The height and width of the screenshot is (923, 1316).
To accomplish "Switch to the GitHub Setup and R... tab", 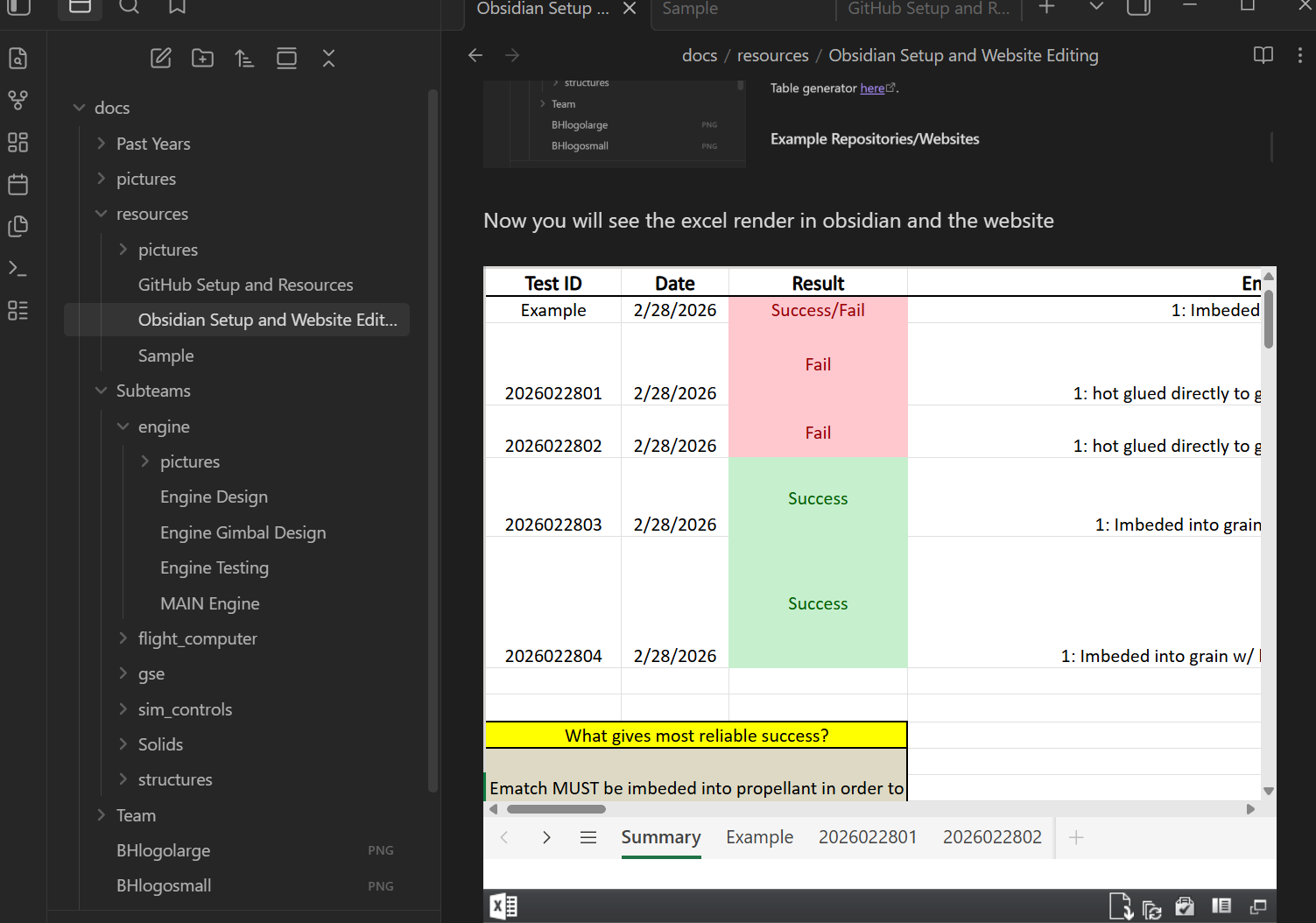I will tap(928, 9).
